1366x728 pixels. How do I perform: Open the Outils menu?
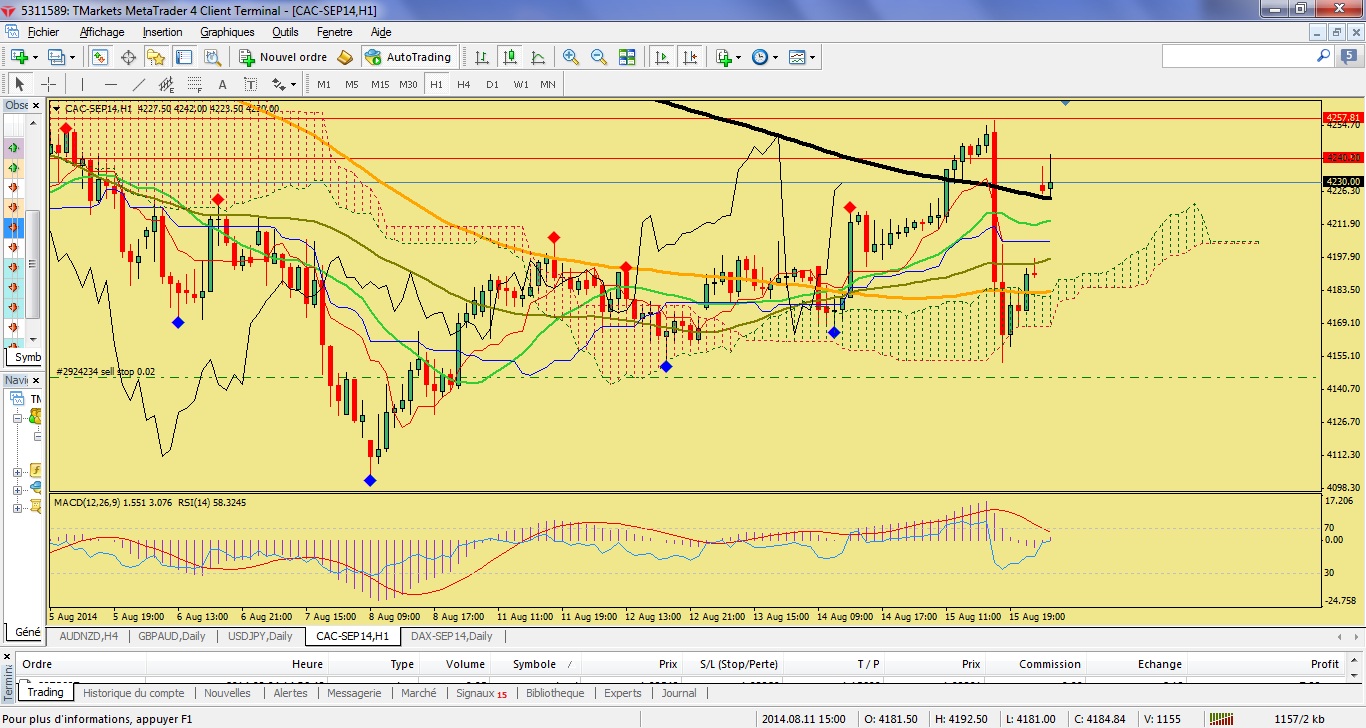point(285,32)
